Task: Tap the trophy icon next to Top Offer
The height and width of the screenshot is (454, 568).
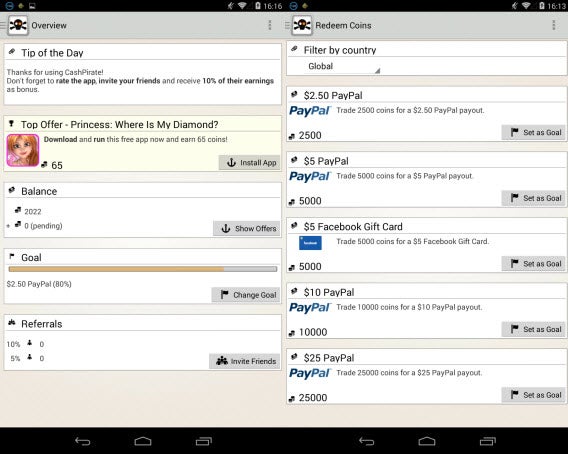Action: [x=12, y=124]
